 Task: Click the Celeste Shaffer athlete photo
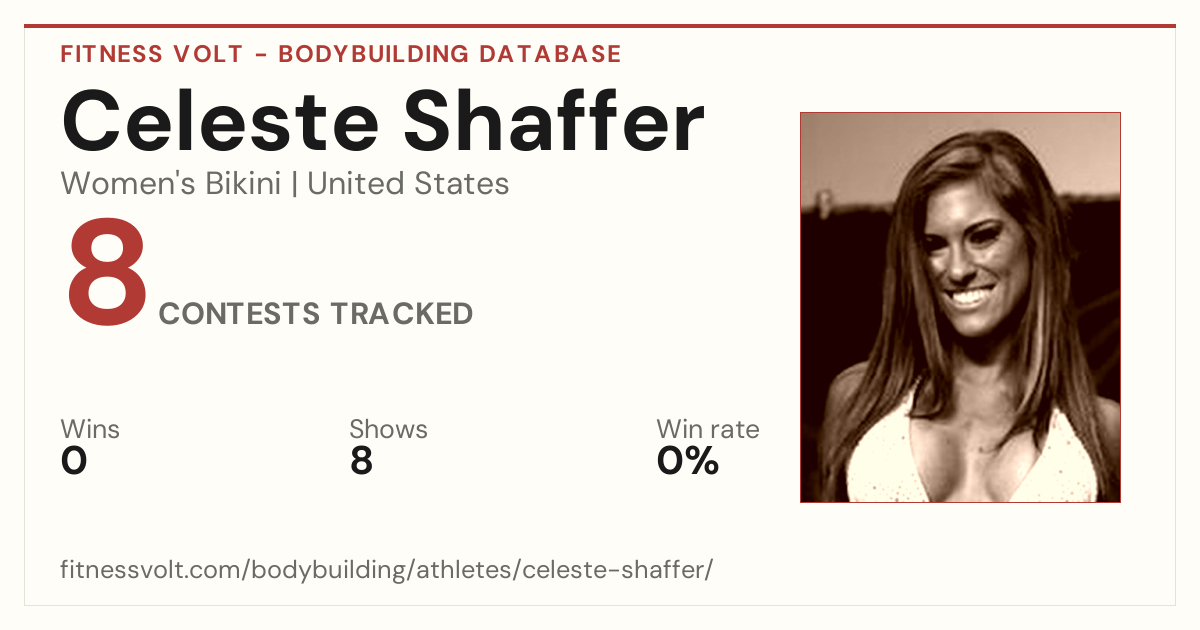coord(960,307)
